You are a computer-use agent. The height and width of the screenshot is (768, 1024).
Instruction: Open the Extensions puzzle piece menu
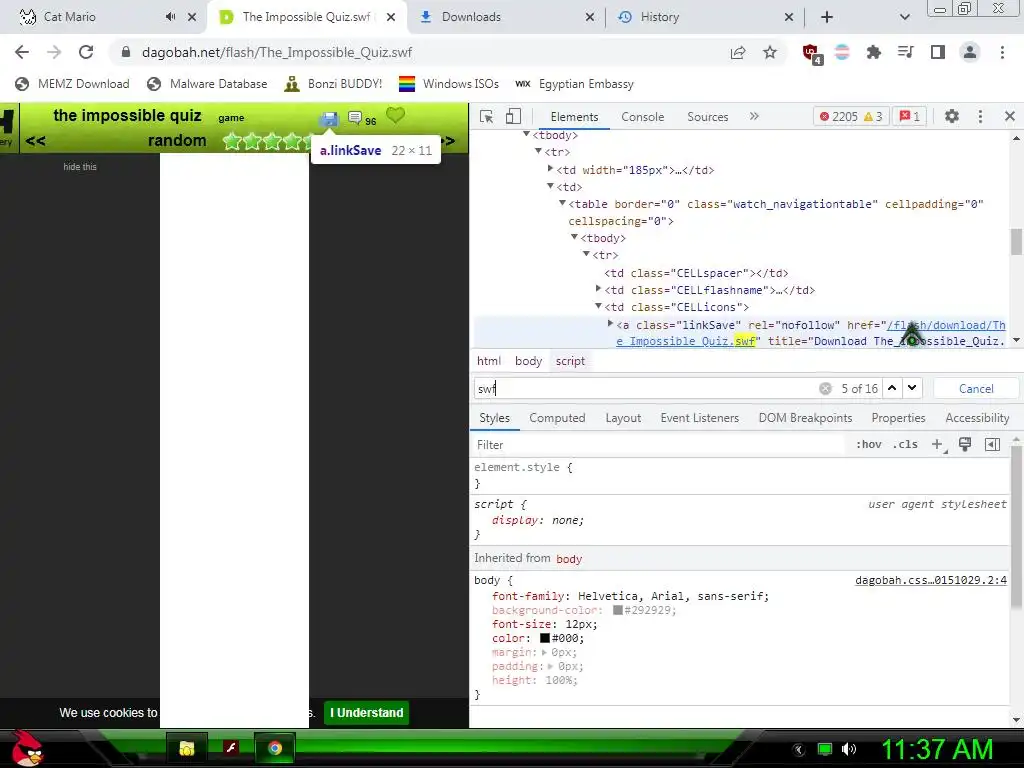(874, 52)
